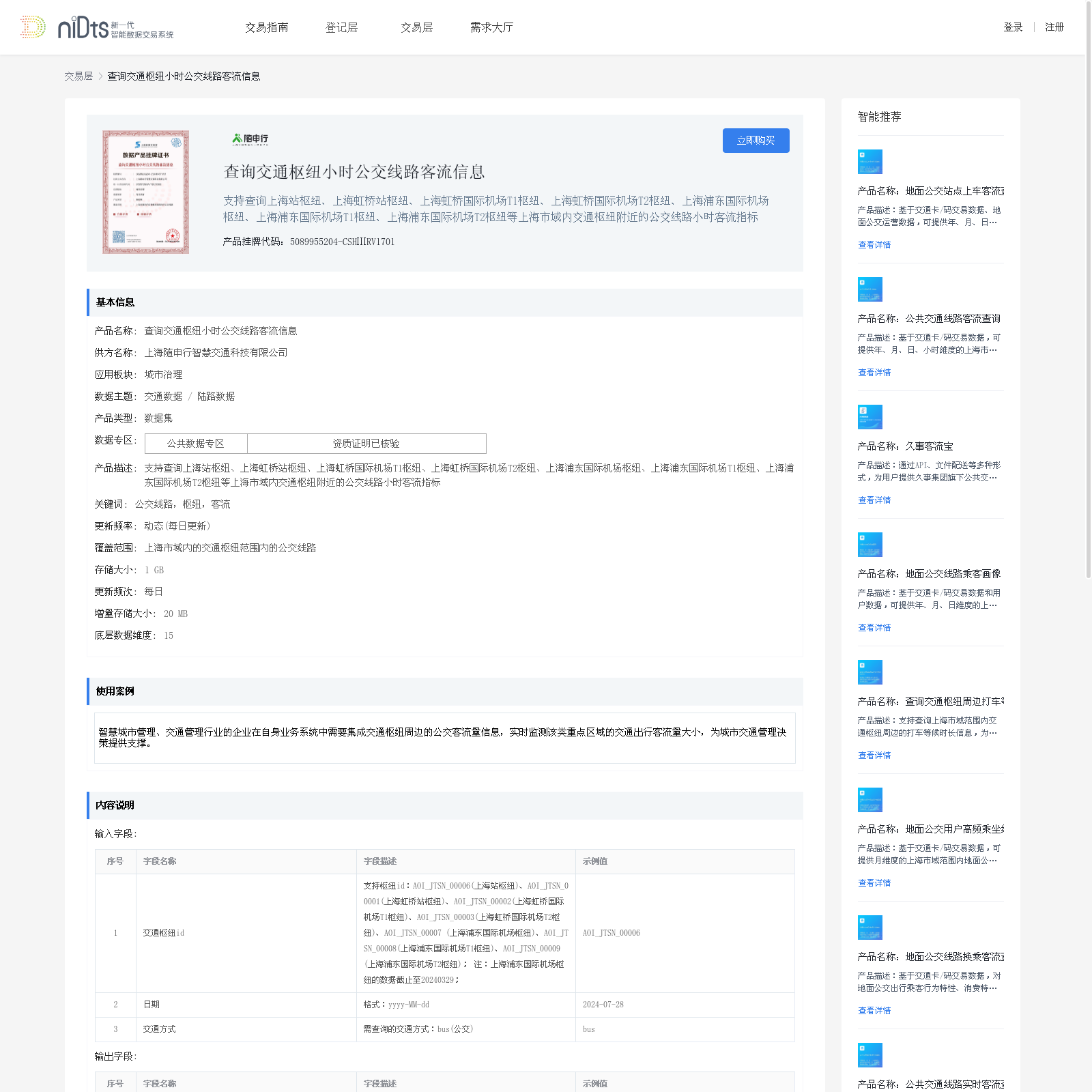
Task: View details for 地面公交站点上车客流
Action: (874, 245)
